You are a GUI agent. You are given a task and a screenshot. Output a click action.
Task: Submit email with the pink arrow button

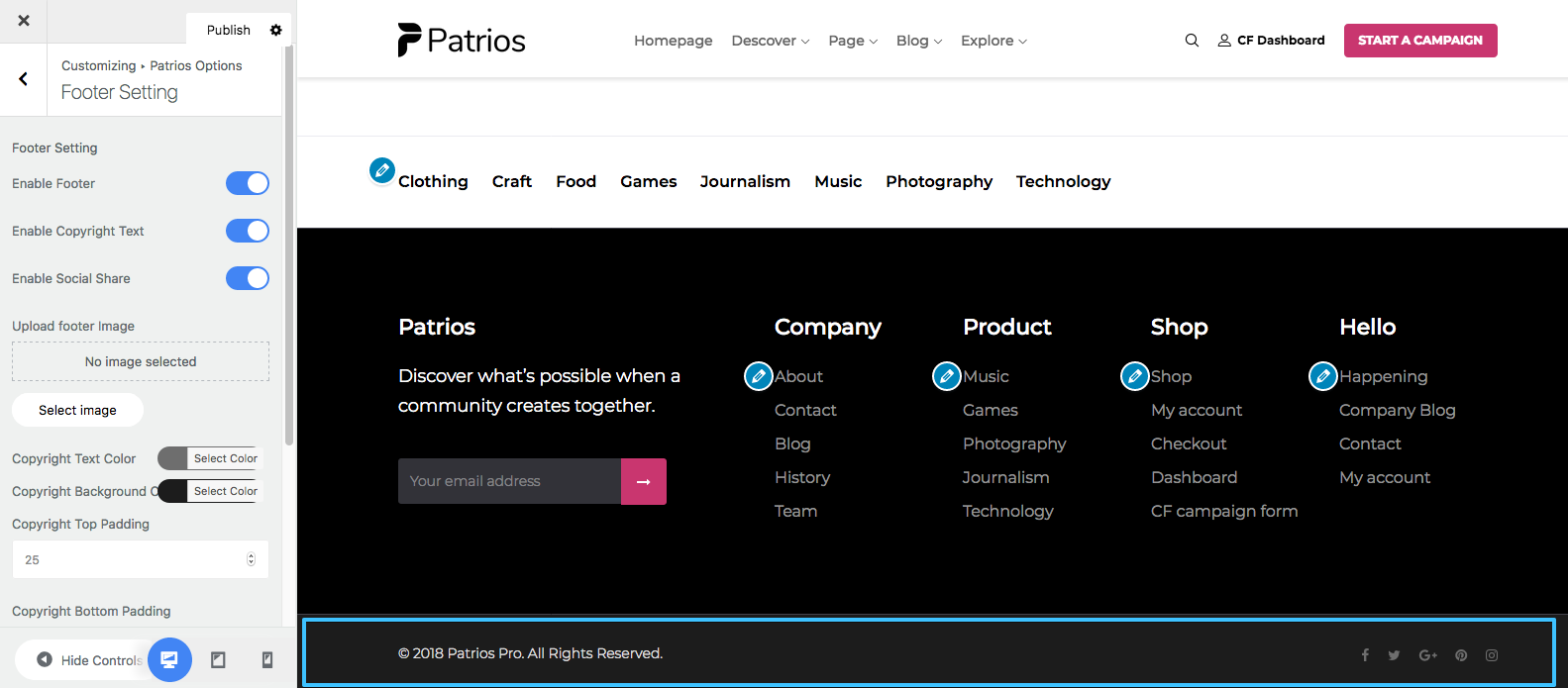tap(644, 481)
